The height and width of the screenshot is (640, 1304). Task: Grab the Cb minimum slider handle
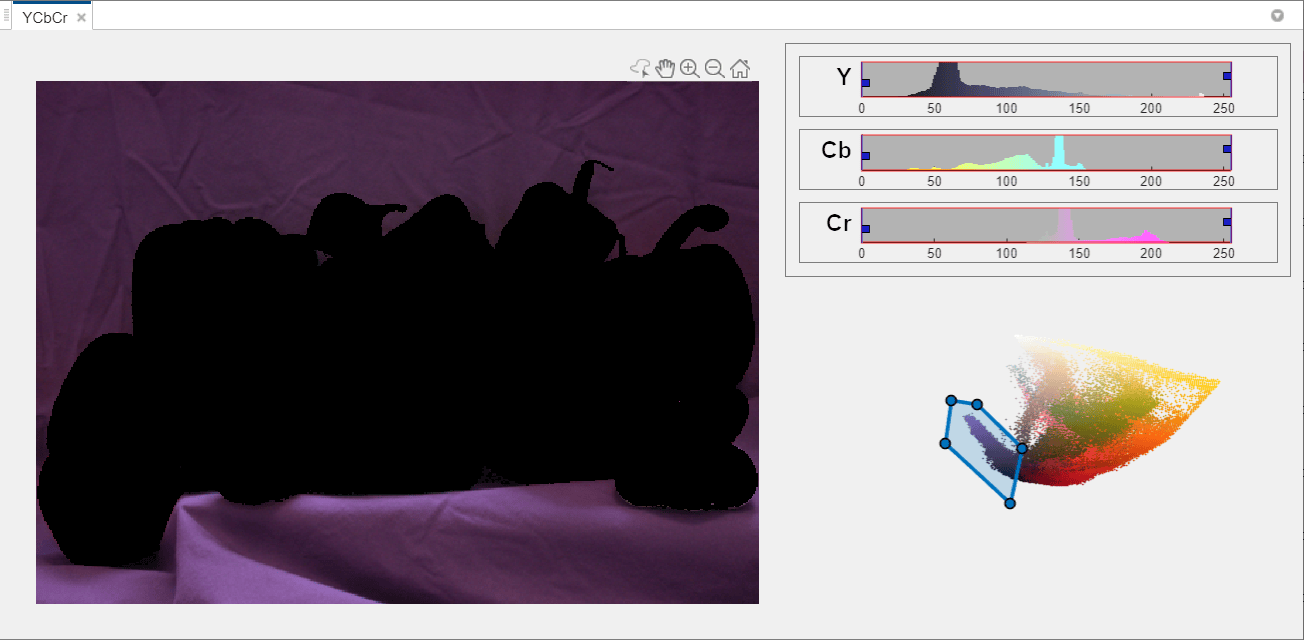click(866, 156)
